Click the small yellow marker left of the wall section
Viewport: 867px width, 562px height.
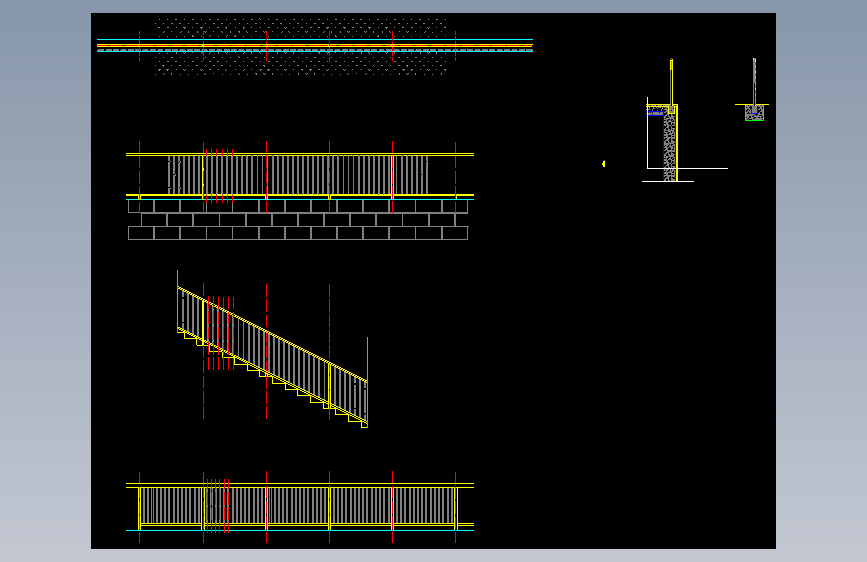pos(603,164)
